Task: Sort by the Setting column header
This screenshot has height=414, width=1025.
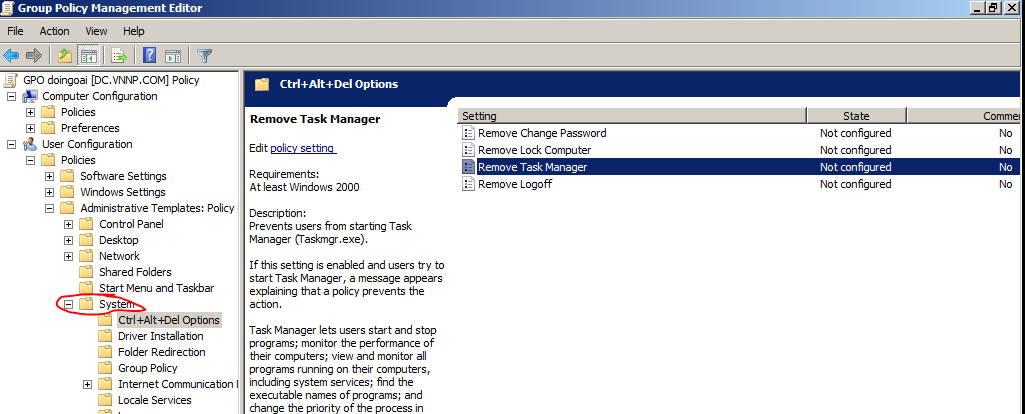Action: 631,116
